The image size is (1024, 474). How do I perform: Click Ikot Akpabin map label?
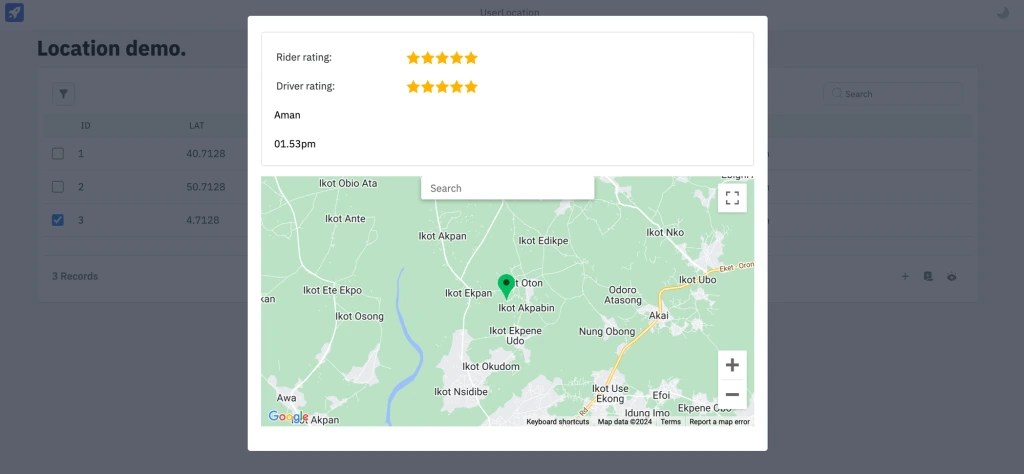(x=526, y=308)
